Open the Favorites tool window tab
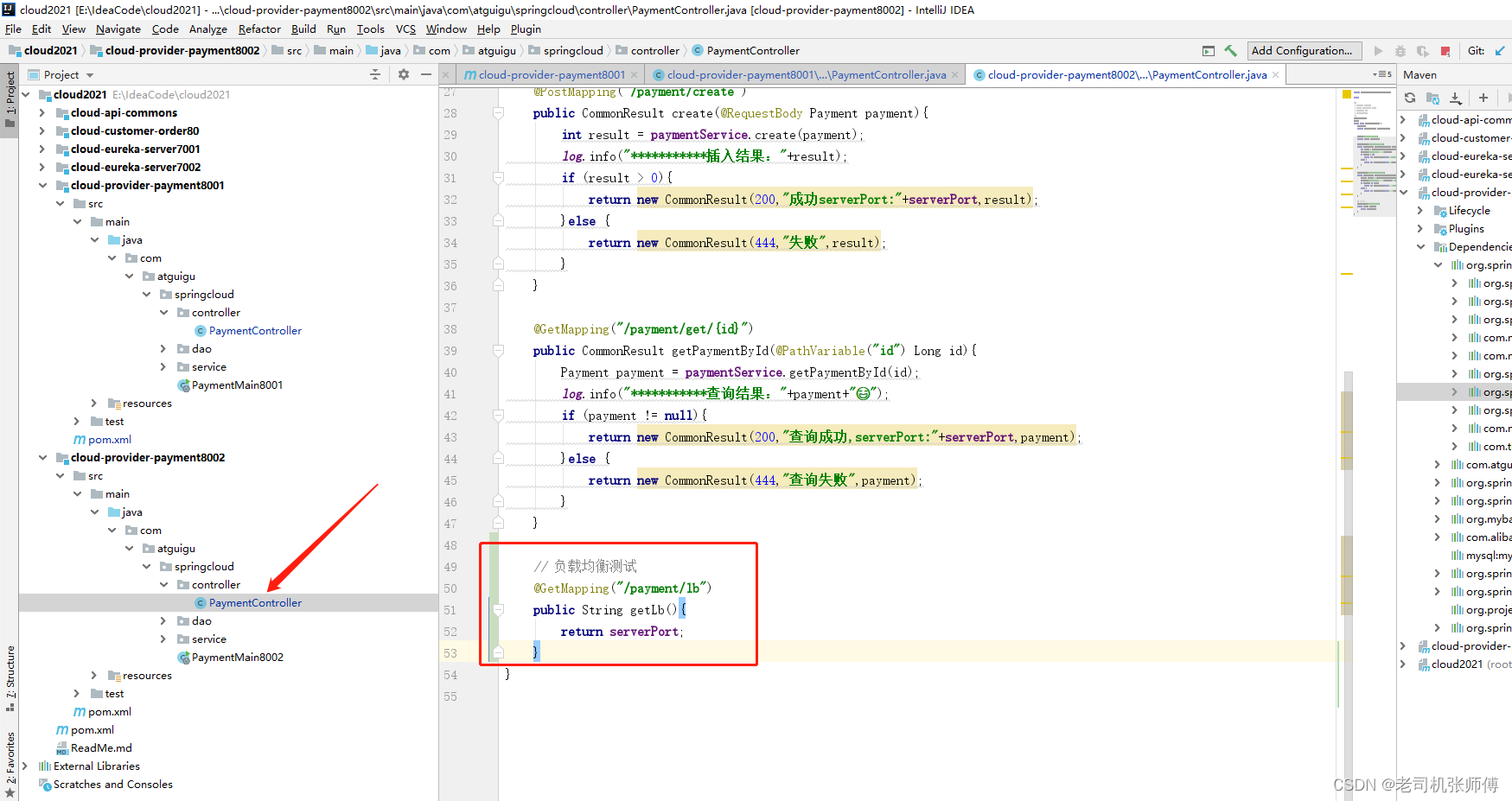Screen dimensions: 1512x801 pyautogui.click(x=10, y=765)
